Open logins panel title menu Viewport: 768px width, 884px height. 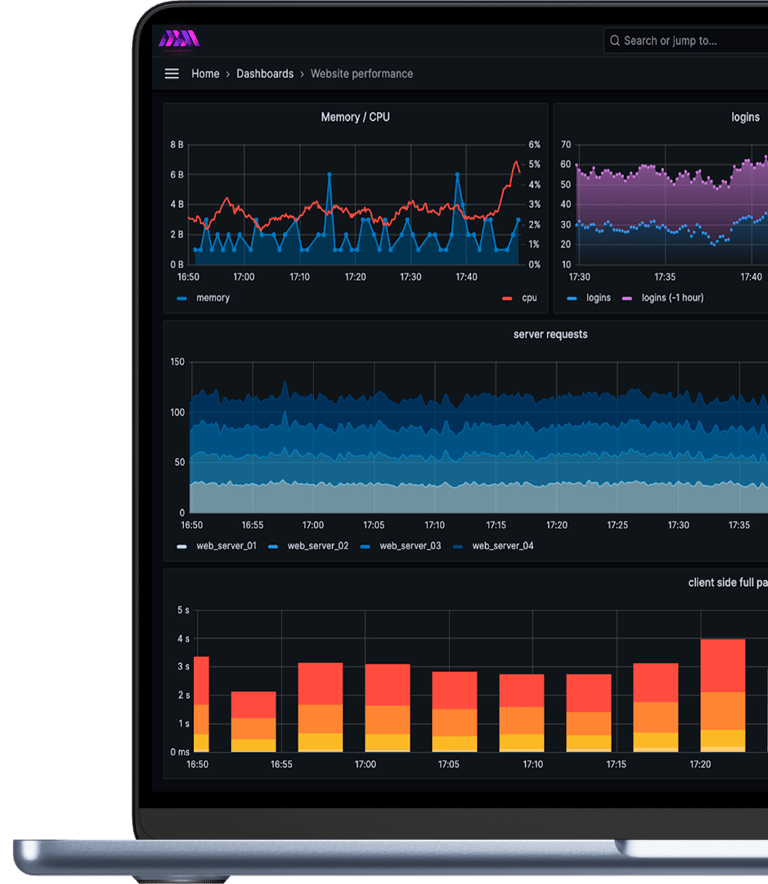[x=745, y=117]
